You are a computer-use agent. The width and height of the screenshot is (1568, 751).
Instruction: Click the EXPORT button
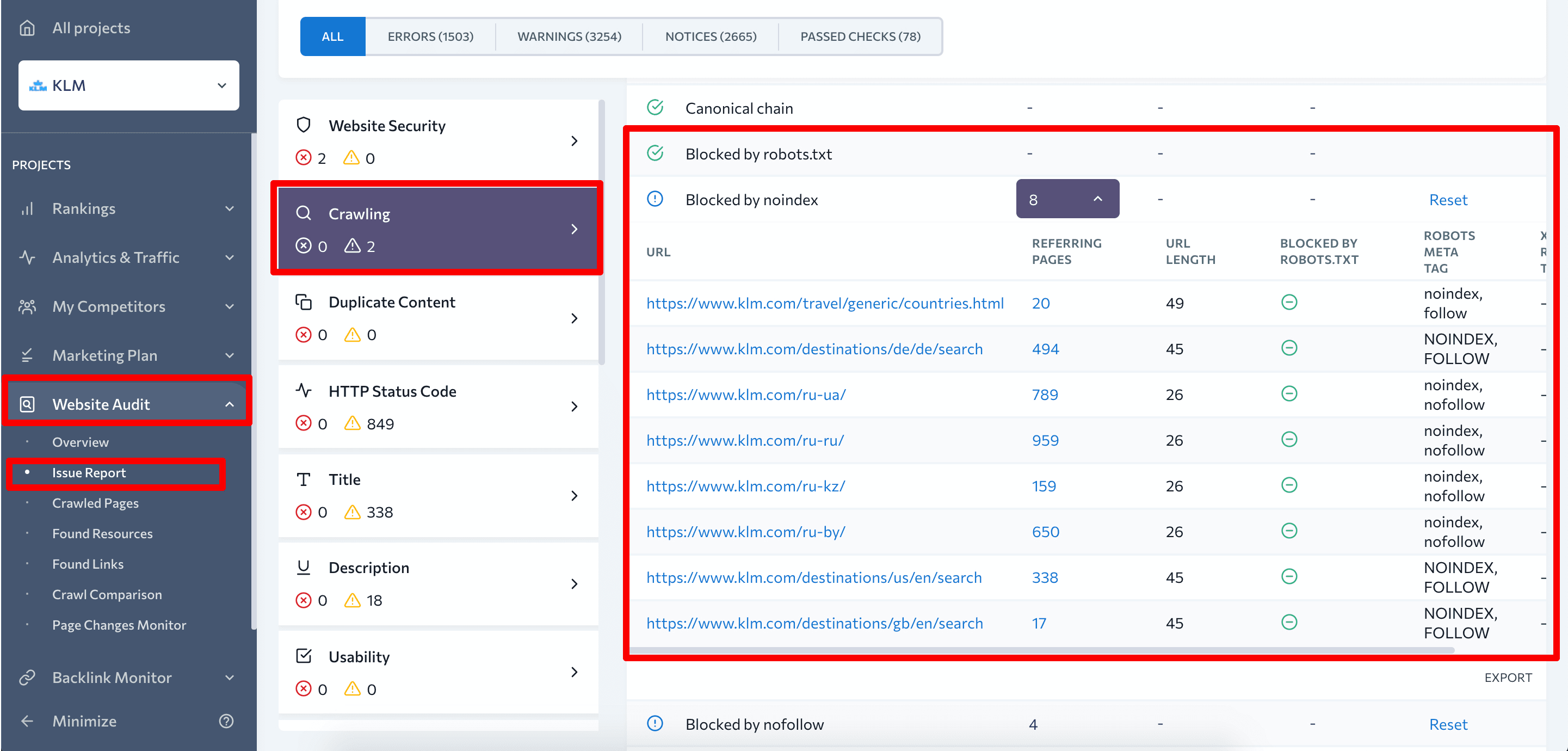(x=1508, y=678)
